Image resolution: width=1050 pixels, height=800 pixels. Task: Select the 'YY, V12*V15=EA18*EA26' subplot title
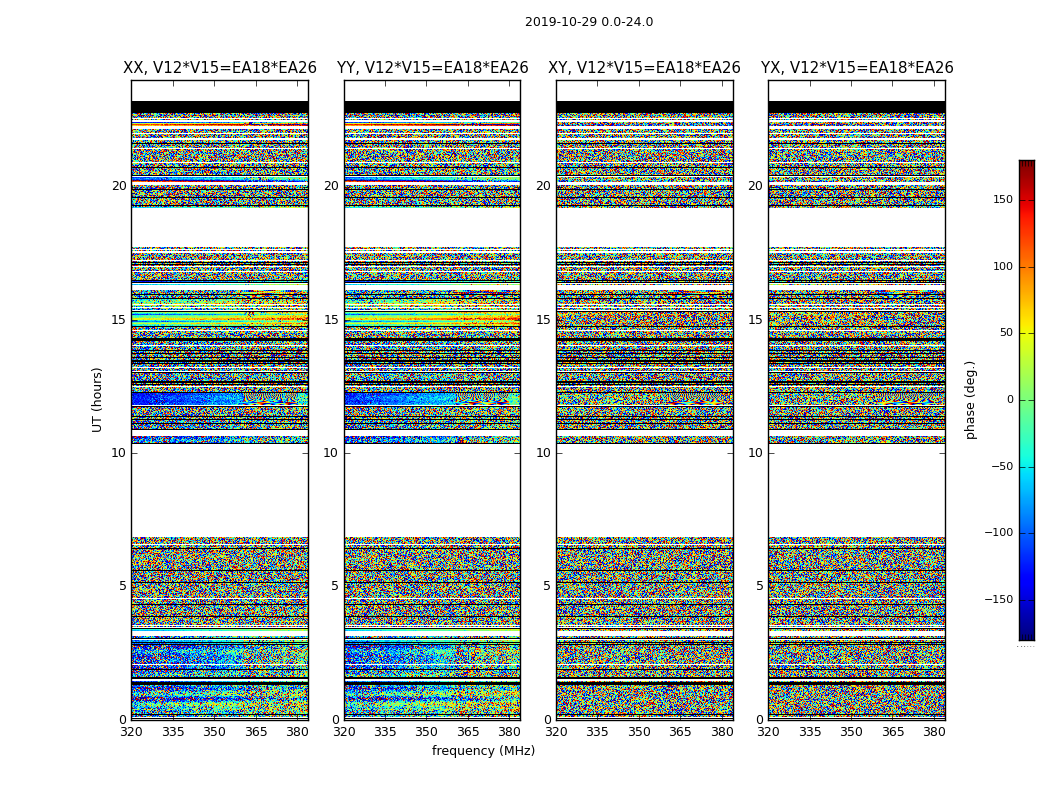[433, 68]
